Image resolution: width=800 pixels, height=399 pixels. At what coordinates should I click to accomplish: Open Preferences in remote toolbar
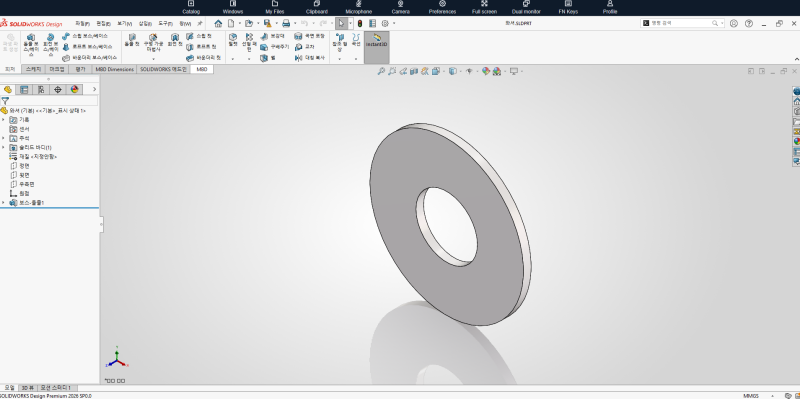tap(442, 7)
